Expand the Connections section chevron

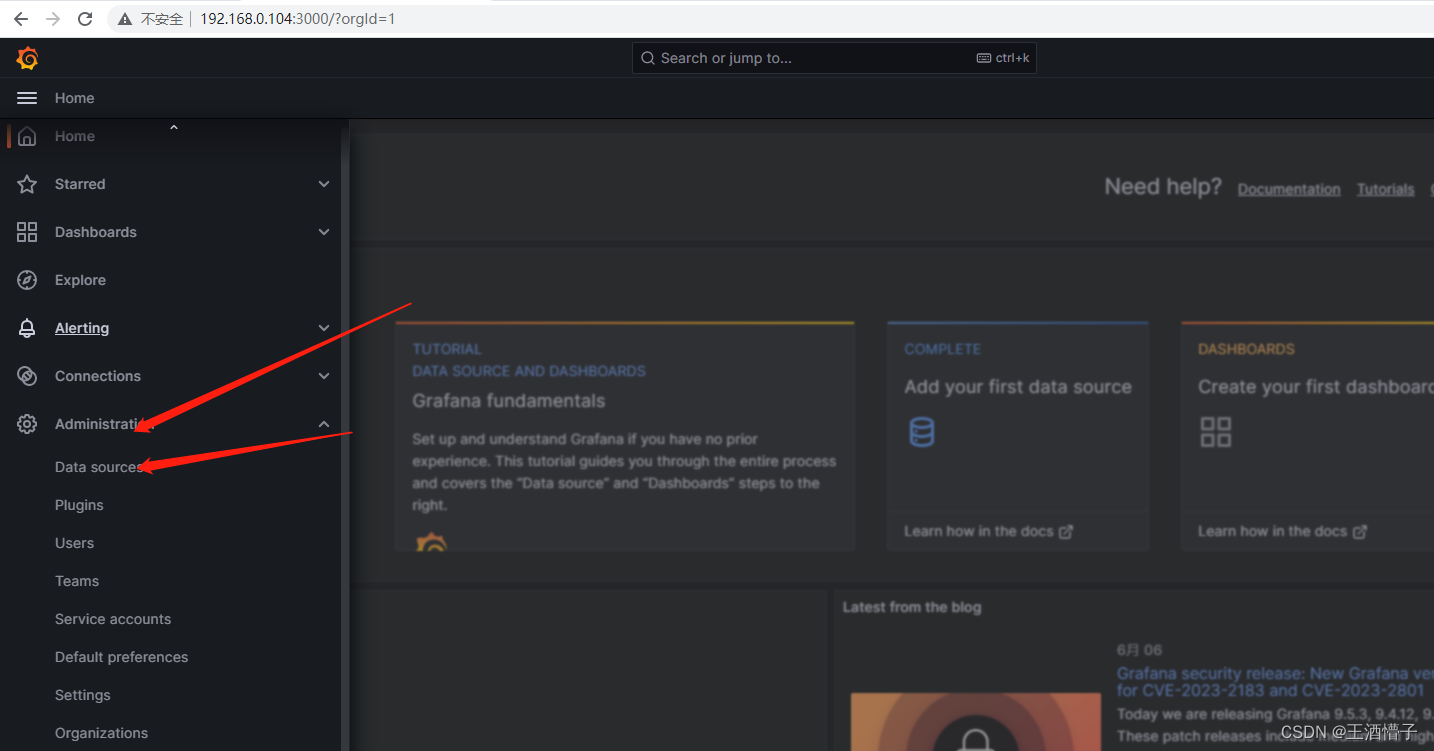(x=323, y=376)
